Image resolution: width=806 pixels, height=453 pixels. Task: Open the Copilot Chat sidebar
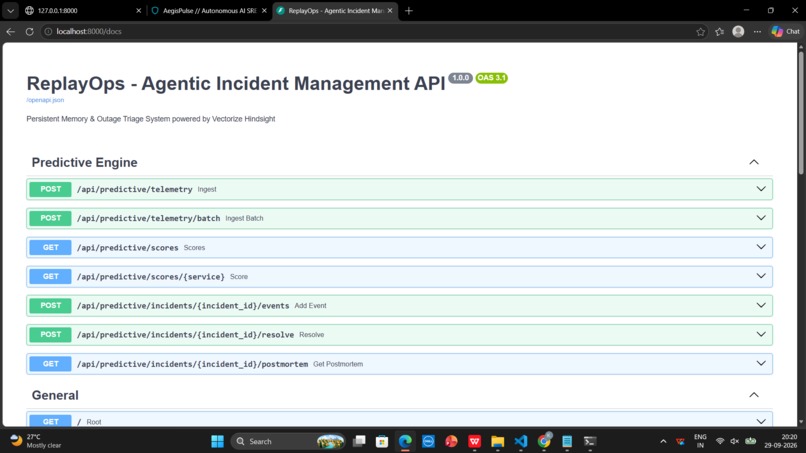pyautogui.click(x=786, y=31)
